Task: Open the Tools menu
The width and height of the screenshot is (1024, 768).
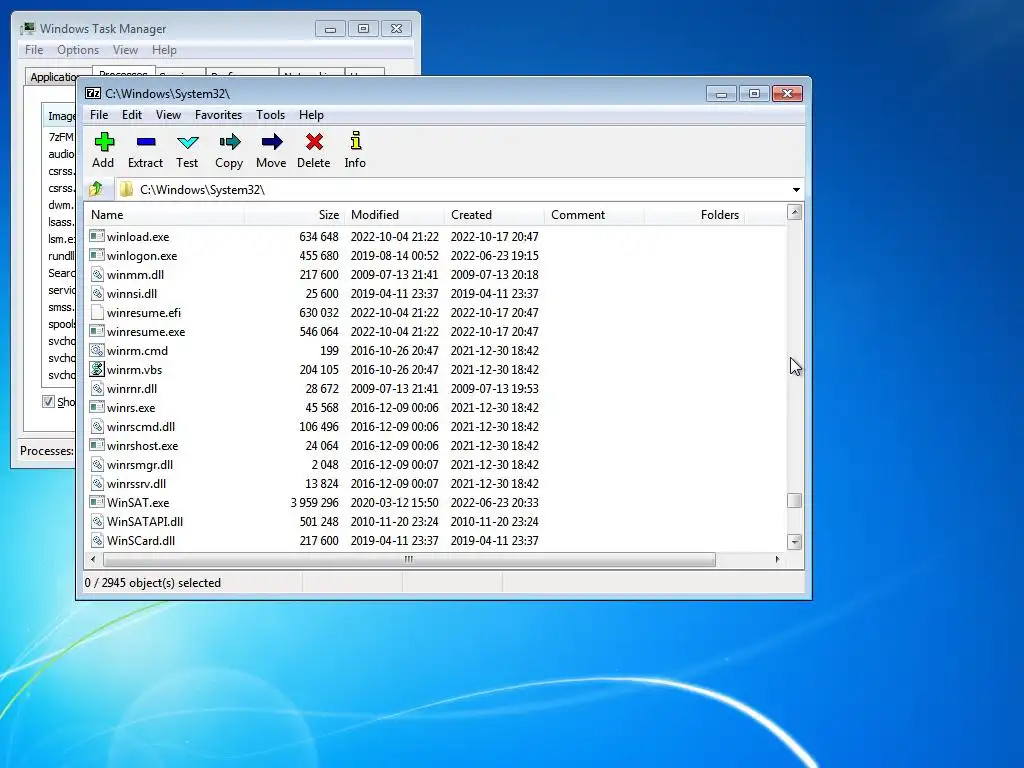Action: [x=270, y=115]
